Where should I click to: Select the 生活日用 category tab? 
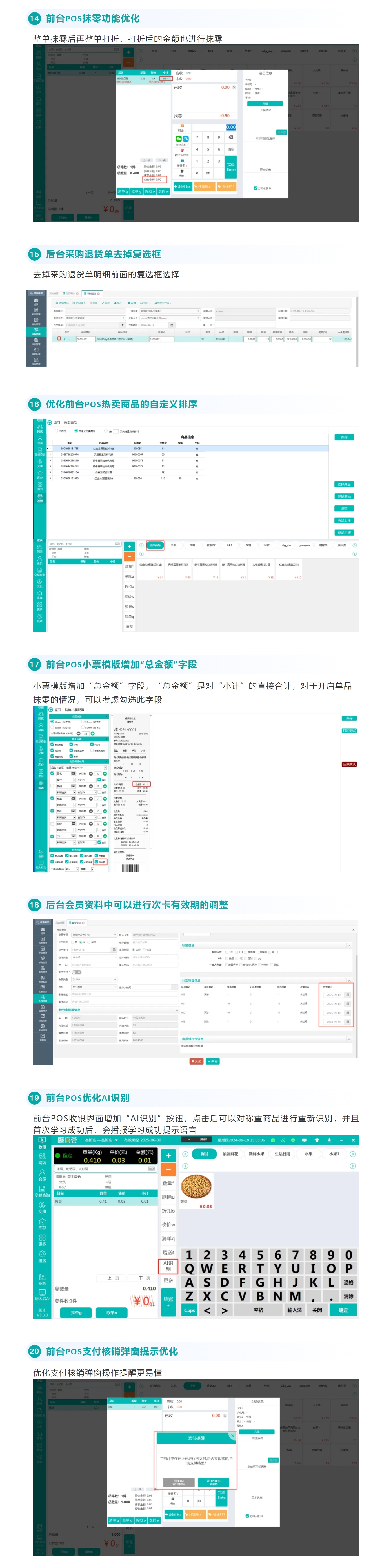[x=283, y=1154]
